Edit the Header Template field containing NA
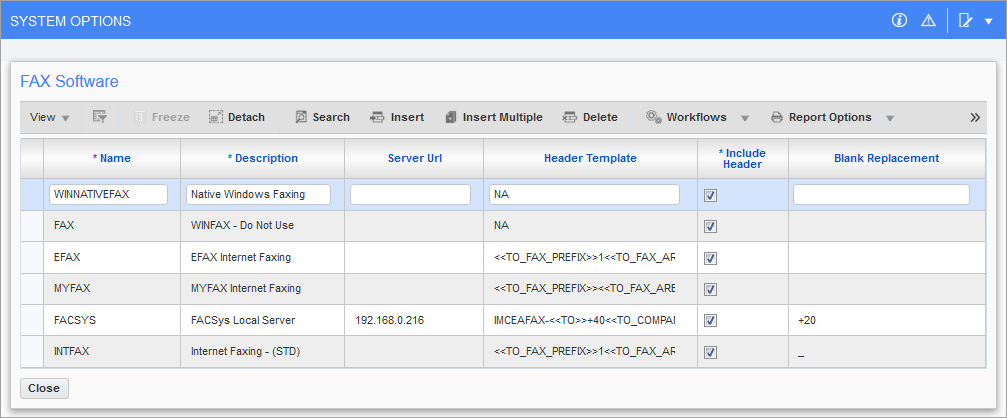The width and height of the screenshot is (1007, 418). [x=584, y=195]
